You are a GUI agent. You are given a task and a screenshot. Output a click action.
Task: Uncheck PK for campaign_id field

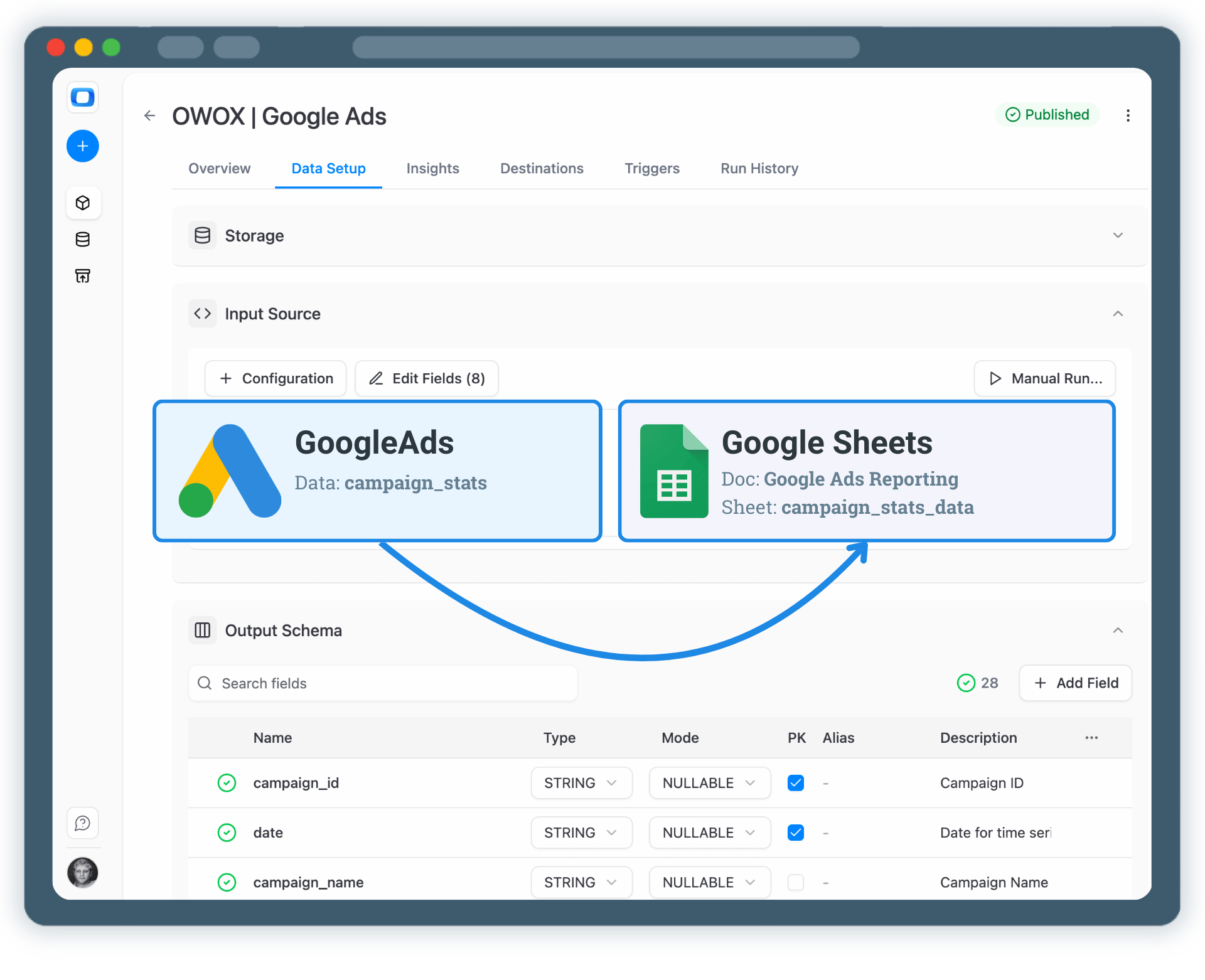(795, 782)
